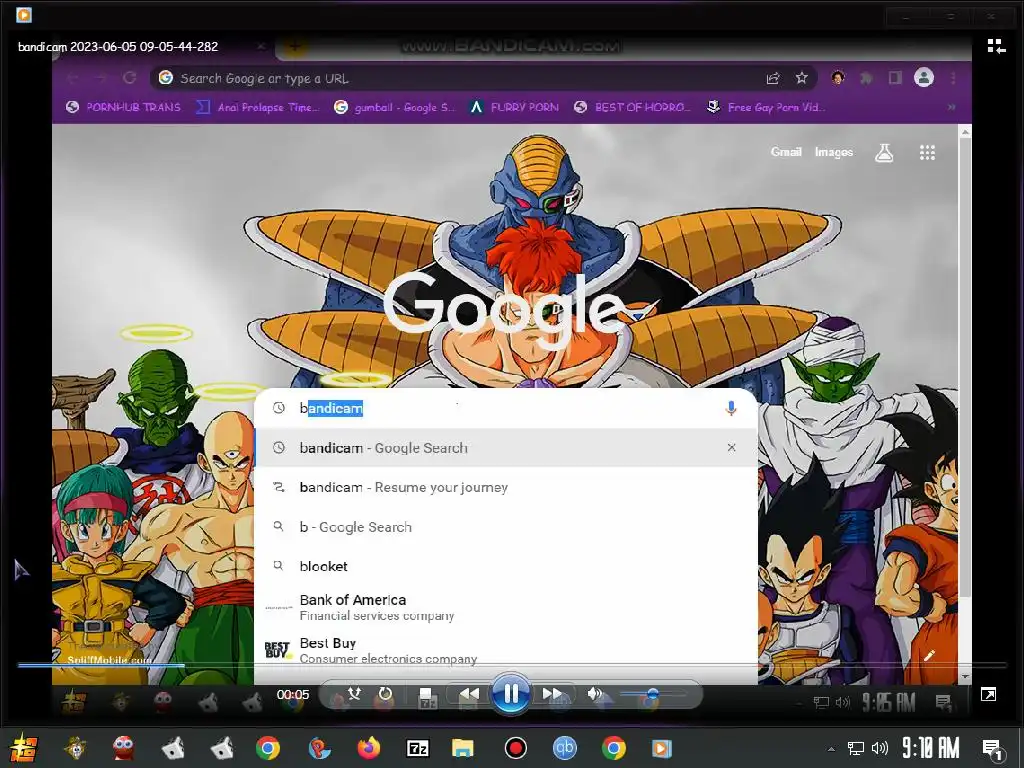Open Firefox from the taskbar
Screen dimensions: 1024x768
point(368,748)
